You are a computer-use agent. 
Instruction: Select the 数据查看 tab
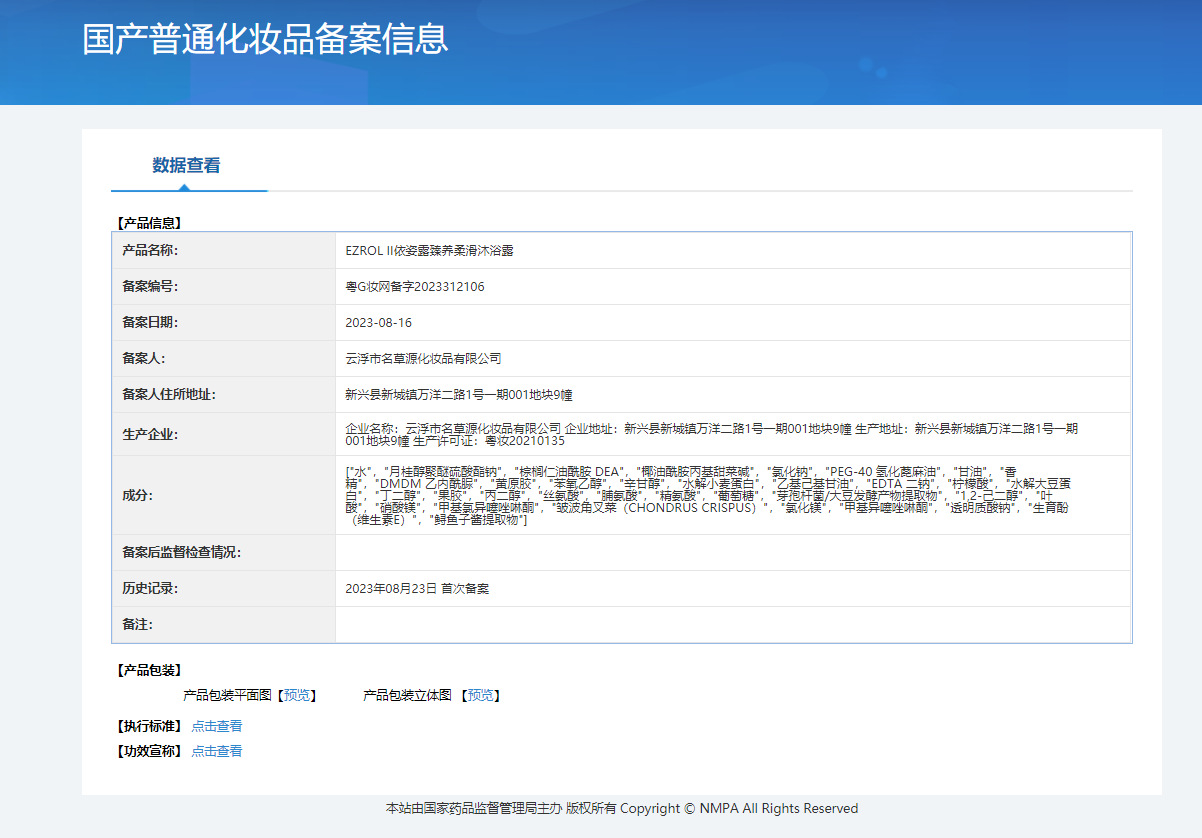[187, 166]
